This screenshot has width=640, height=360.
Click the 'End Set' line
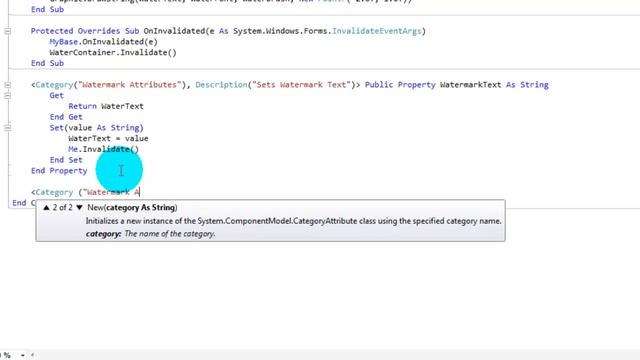[66, 160]
